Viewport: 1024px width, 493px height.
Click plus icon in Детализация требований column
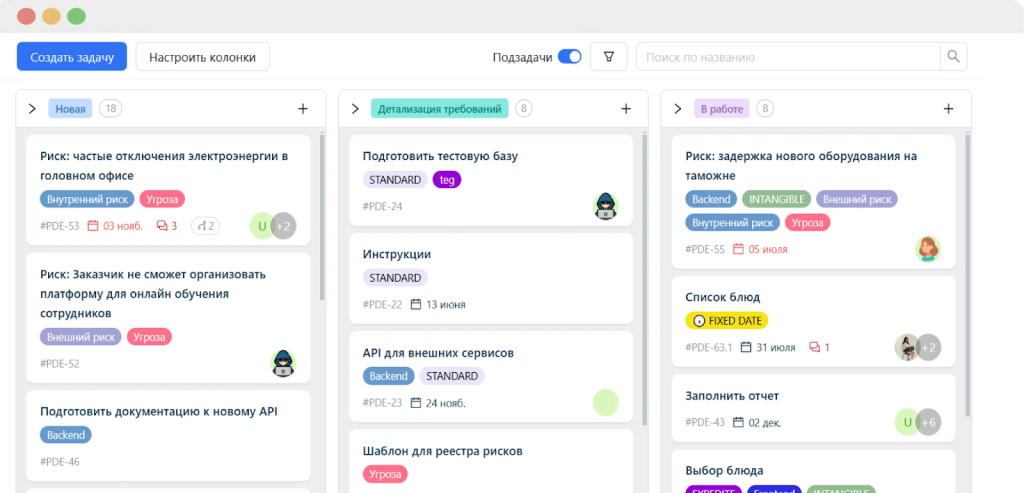pos(626,109)
